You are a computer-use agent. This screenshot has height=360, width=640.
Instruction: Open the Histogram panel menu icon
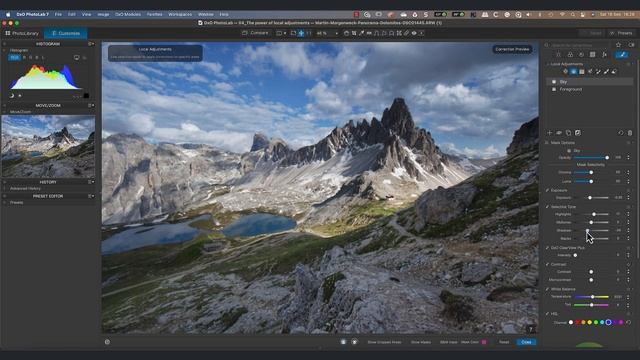point(91,44)
